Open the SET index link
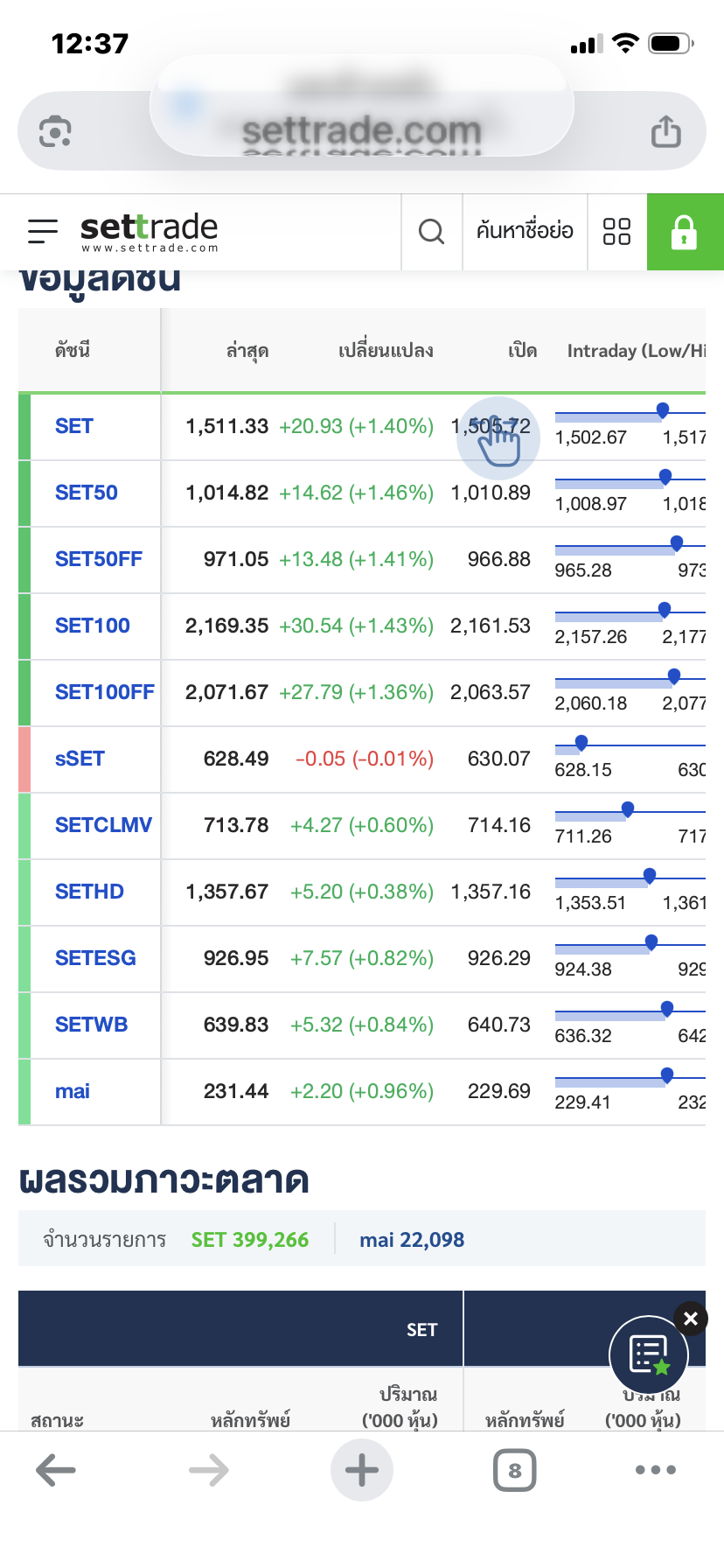This screenshot has height=1568, width=724. 74,426
